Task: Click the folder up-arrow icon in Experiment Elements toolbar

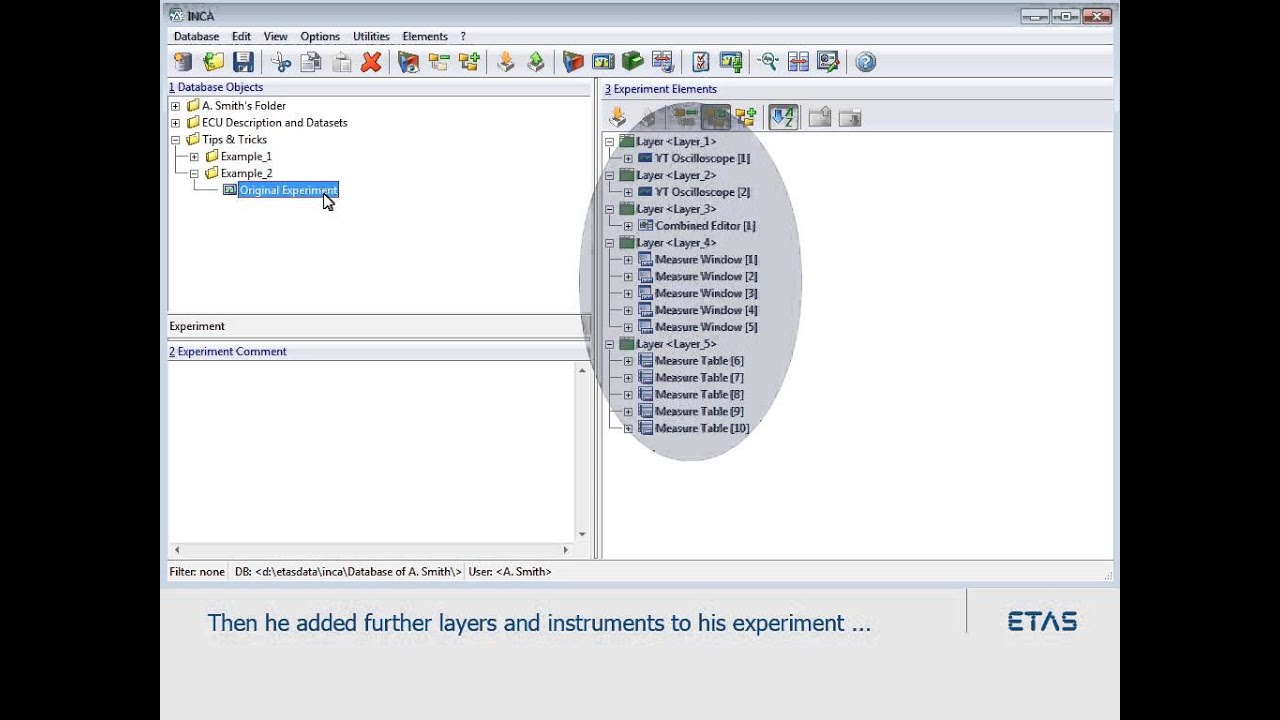Action: tap(820, 118)
